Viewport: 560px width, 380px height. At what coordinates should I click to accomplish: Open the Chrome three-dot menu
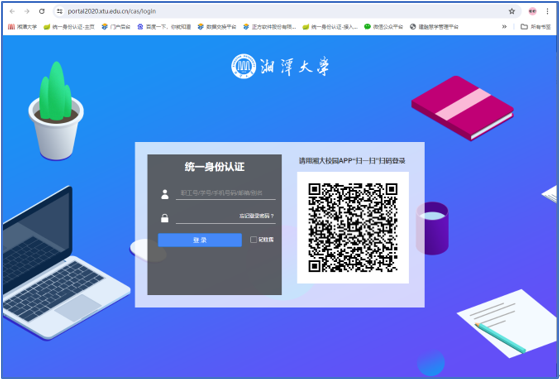tap(548, 11)
